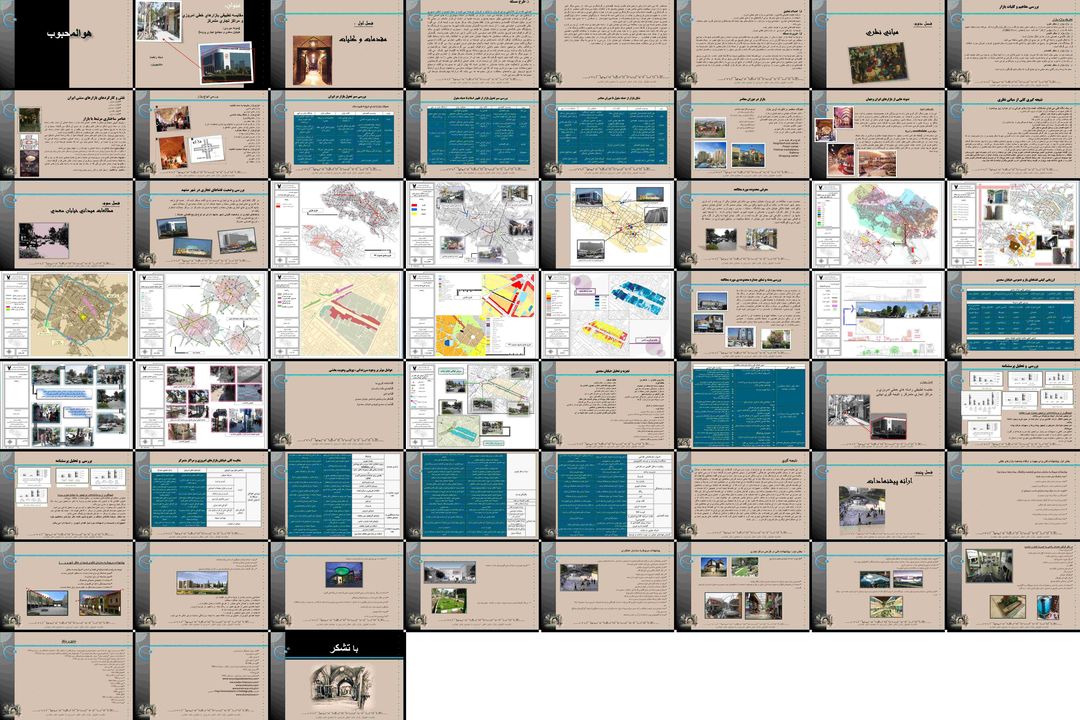This screenshot has width=1080, height=720.
Task: Select slide with blue and yellow 3D maps
Action: tap(608, 315)
